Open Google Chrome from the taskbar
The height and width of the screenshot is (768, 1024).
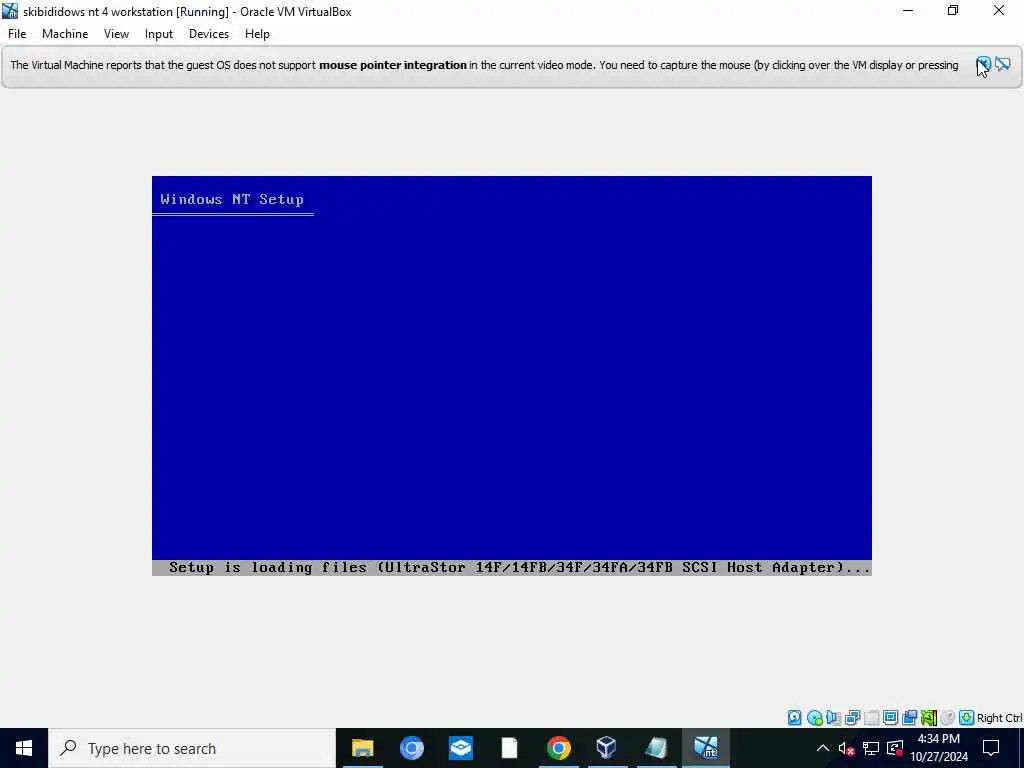coord(558,748)
